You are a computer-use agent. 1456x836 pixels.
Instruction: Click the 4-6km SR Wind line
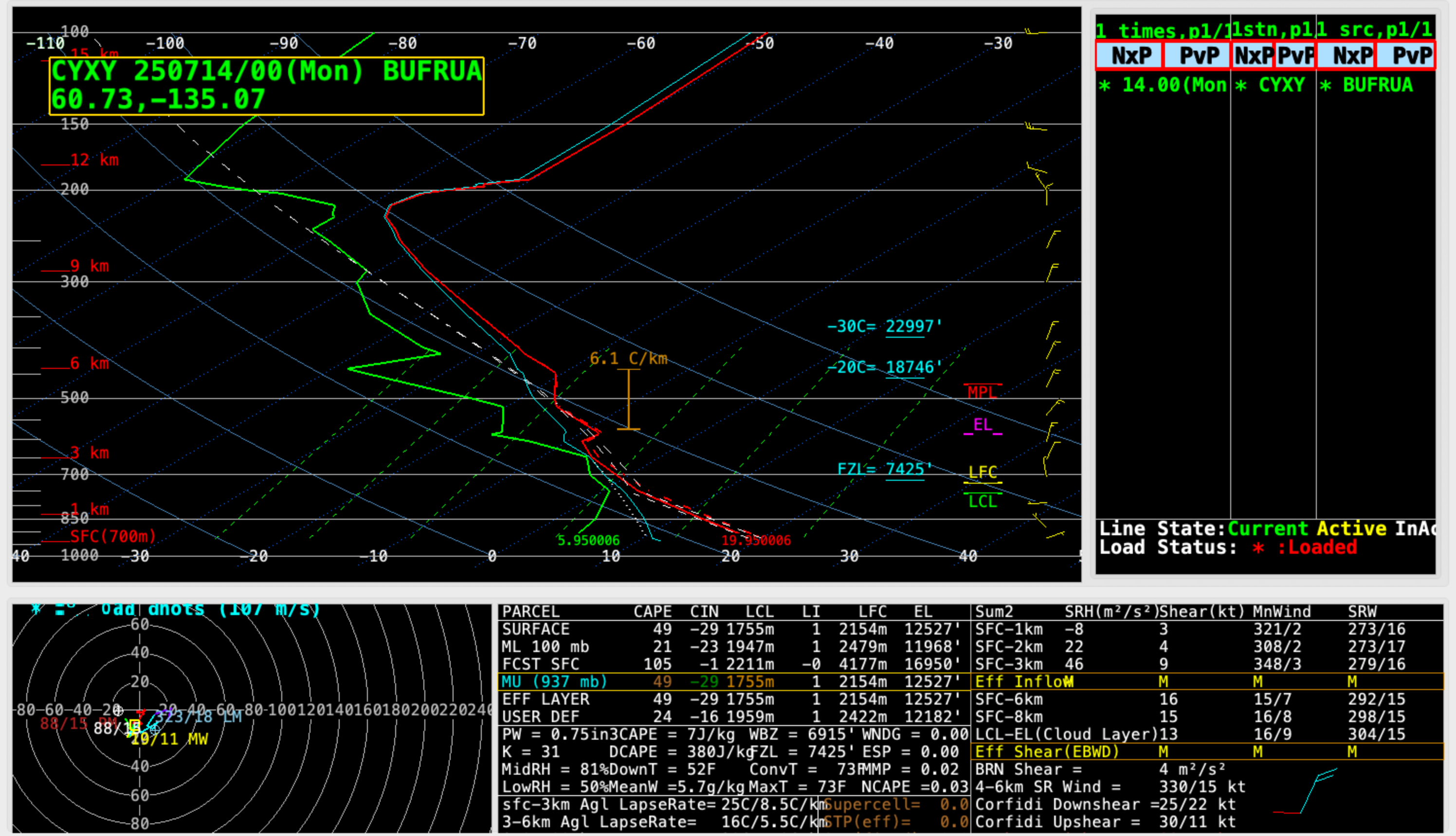(1110, 787)
